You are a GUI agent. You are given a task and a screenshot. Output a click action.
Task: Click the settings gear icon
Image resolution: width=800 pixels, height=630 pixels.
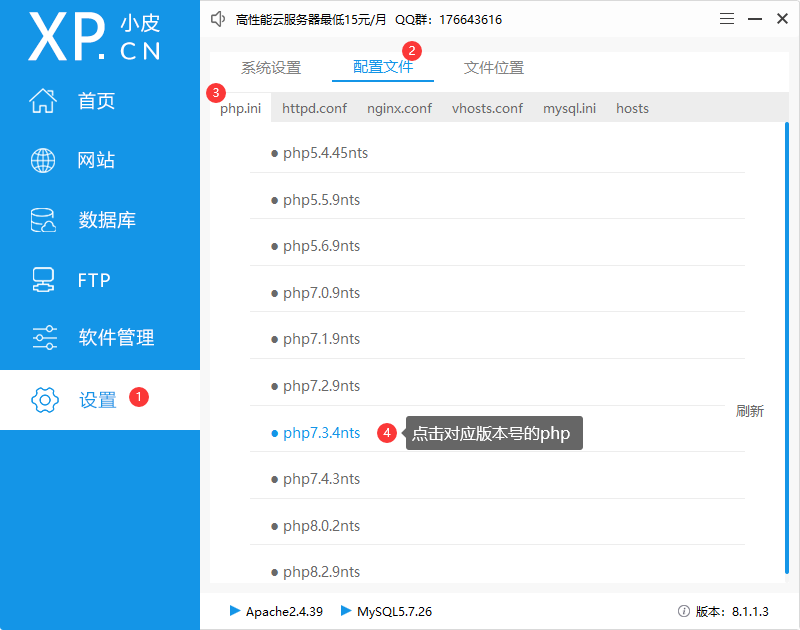[45, 399]
